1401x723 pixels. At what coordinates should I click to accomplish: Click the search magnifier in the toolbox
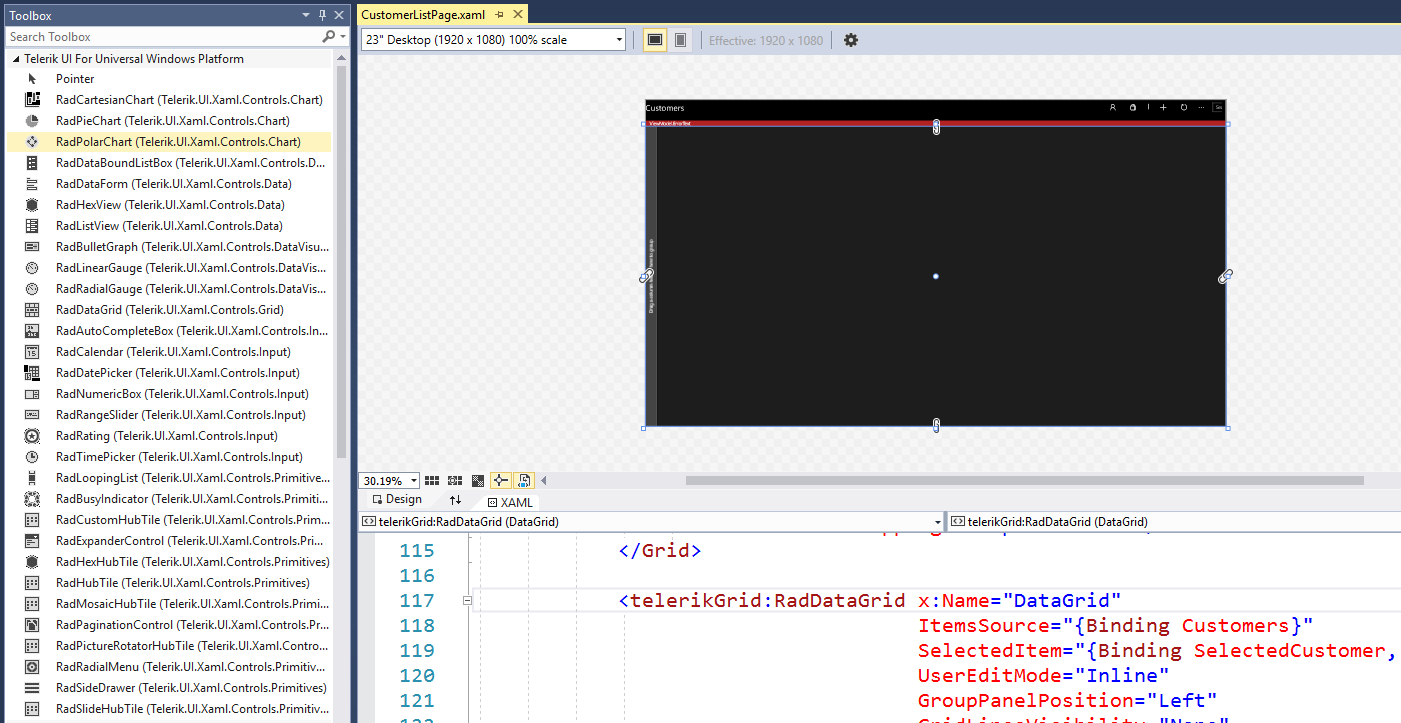coord(328,37)
